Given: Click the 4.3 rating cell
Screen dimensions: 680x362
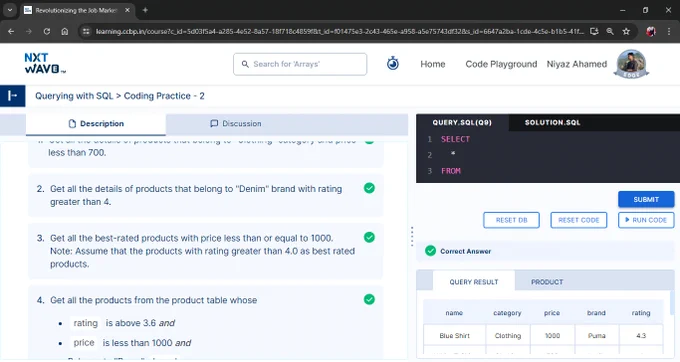Looking at the screenshot, I should pyautogui.click(x=641, y=336).
